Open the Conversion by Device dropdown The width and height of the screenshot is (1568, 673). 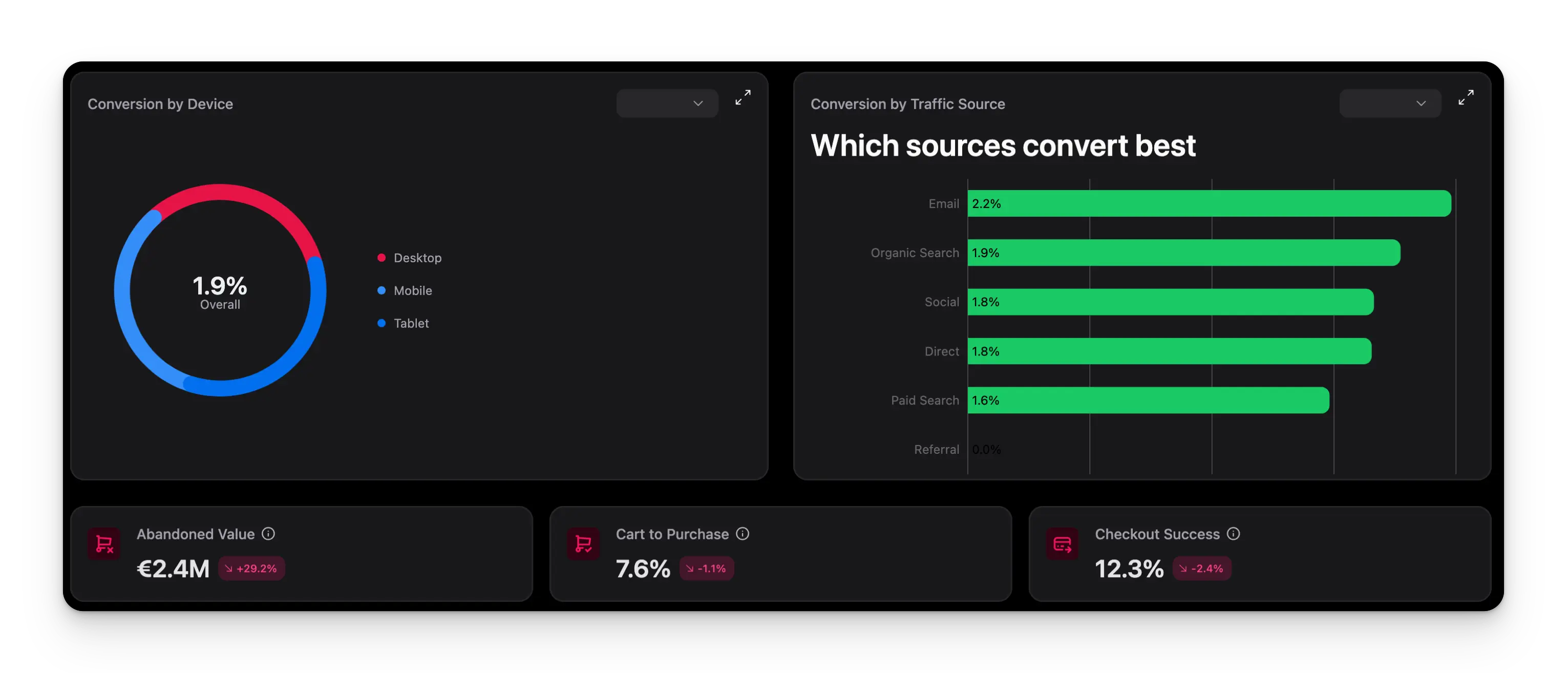[667, 103]
